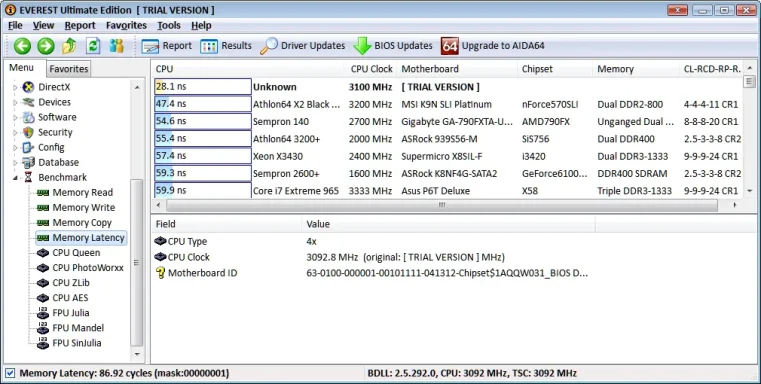761x384 pixels.
Task: Click the Refresh toolbar icon
Action: tap(93, 46)
